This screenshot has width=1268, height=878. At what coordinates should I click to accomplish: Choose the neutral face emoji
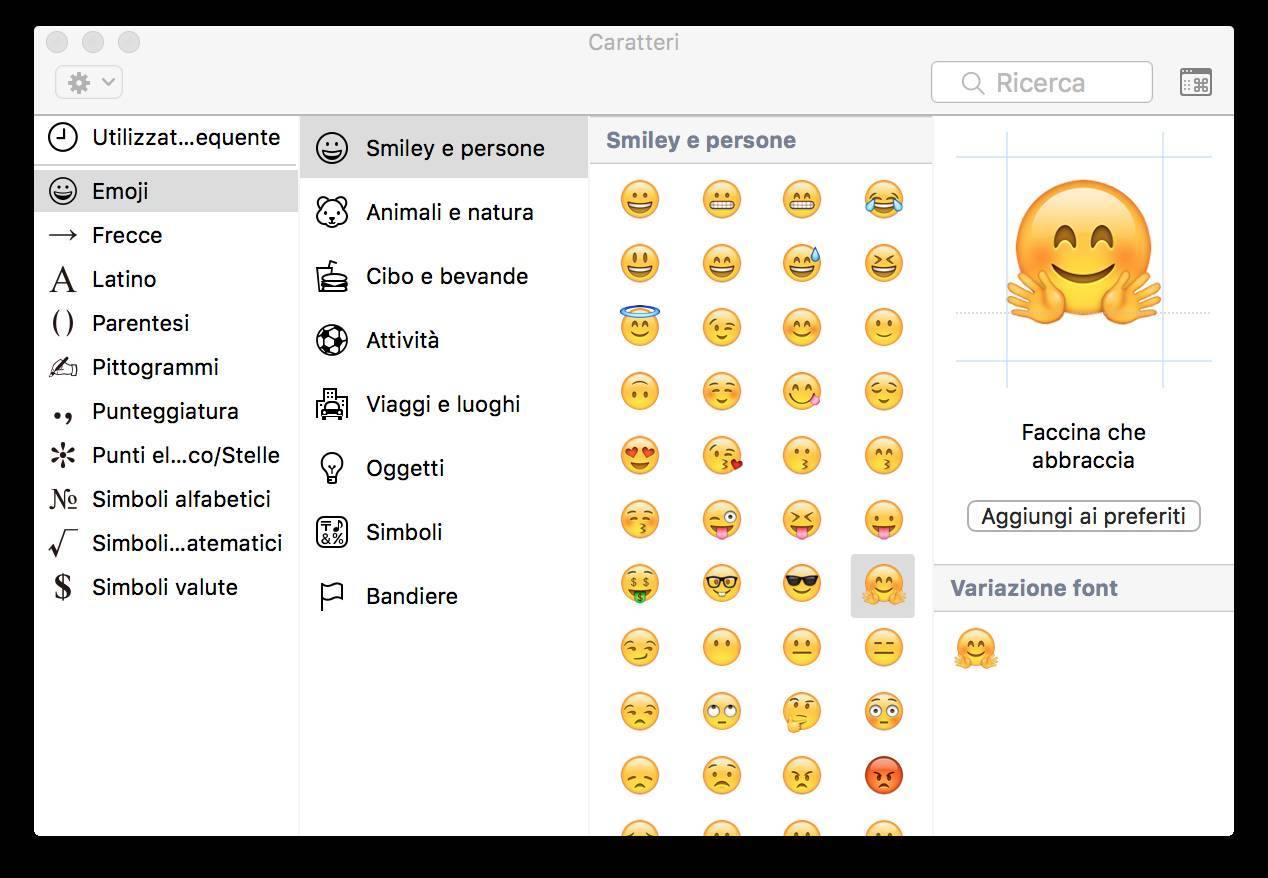click(x=802, y=647)
